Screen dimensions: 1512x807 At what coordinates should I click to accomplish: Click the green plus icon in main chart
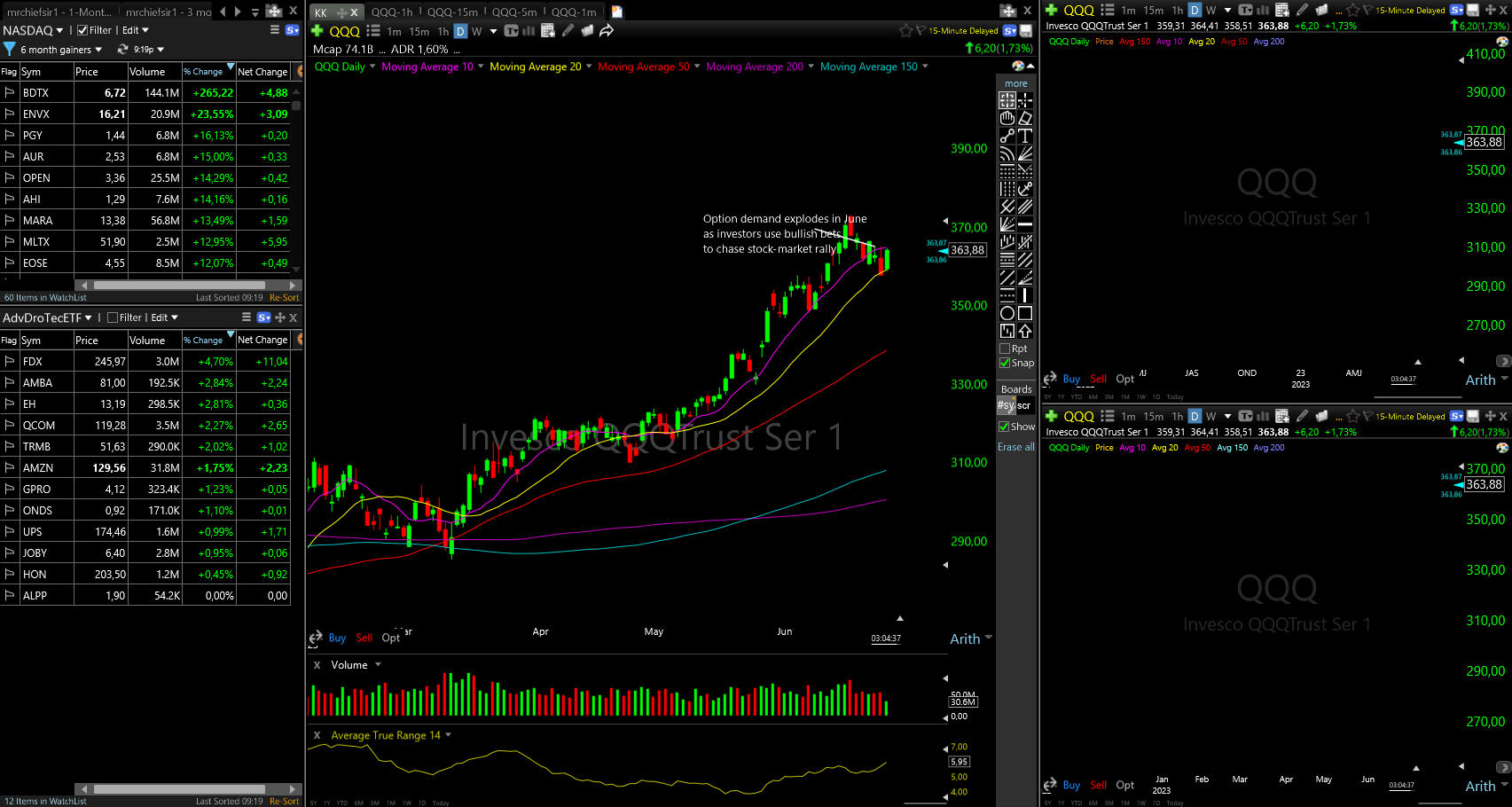pyautogui.click(x=317, y=30)
